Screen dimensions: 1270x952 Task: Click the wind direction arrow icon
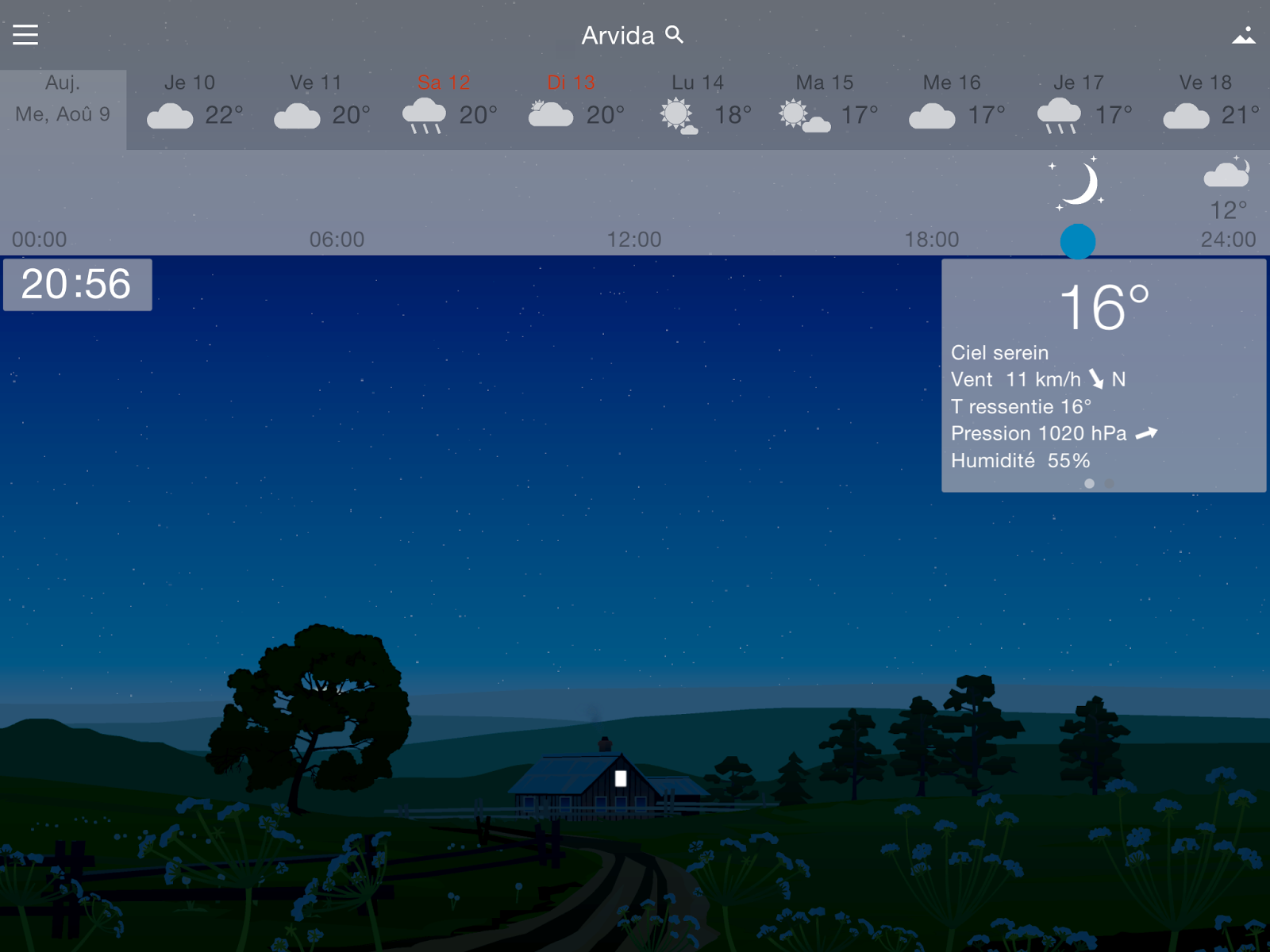[x=1096, y=379]
